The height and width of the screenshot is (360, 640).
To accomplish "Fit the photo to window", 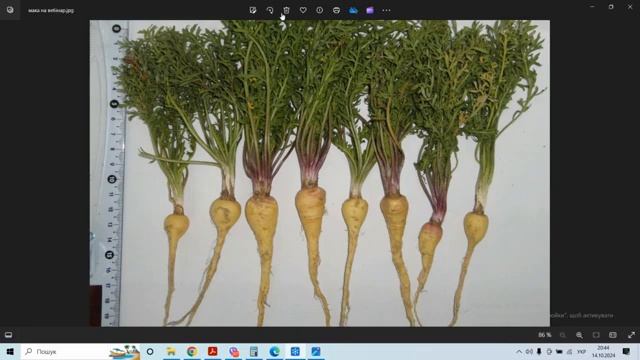I will click(x=596, y=335).
